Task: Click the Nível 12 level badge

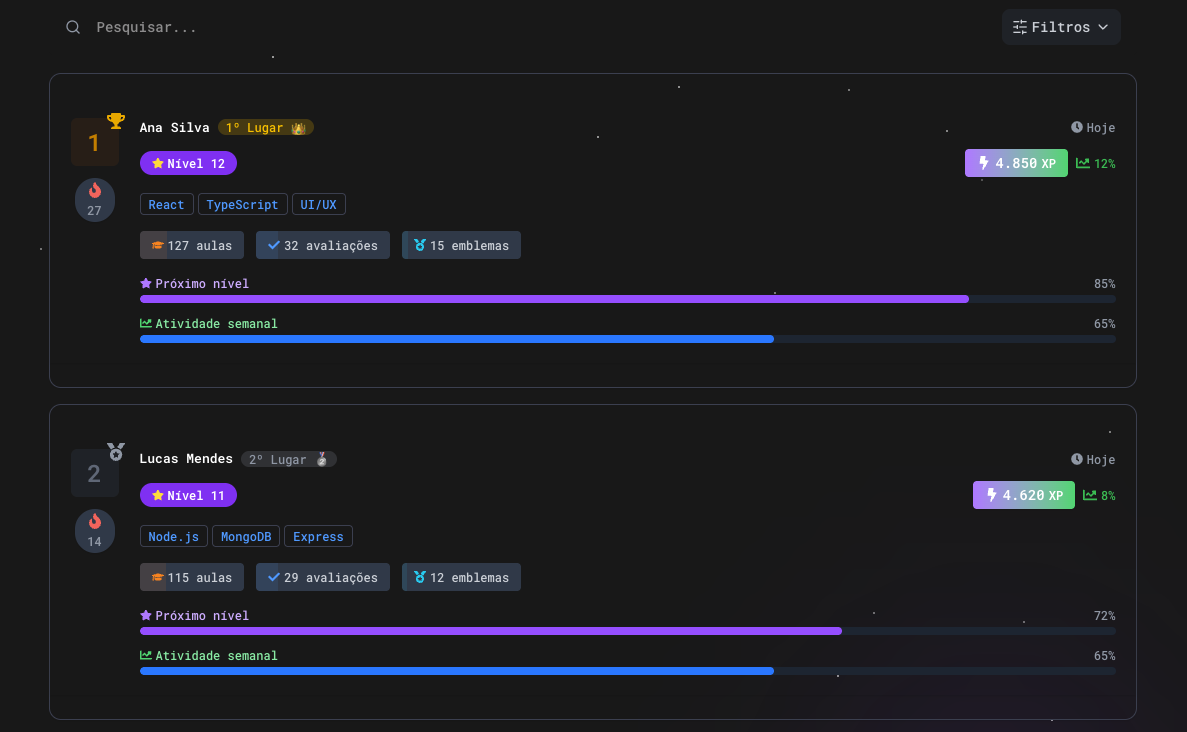Action: pos(188,164)
